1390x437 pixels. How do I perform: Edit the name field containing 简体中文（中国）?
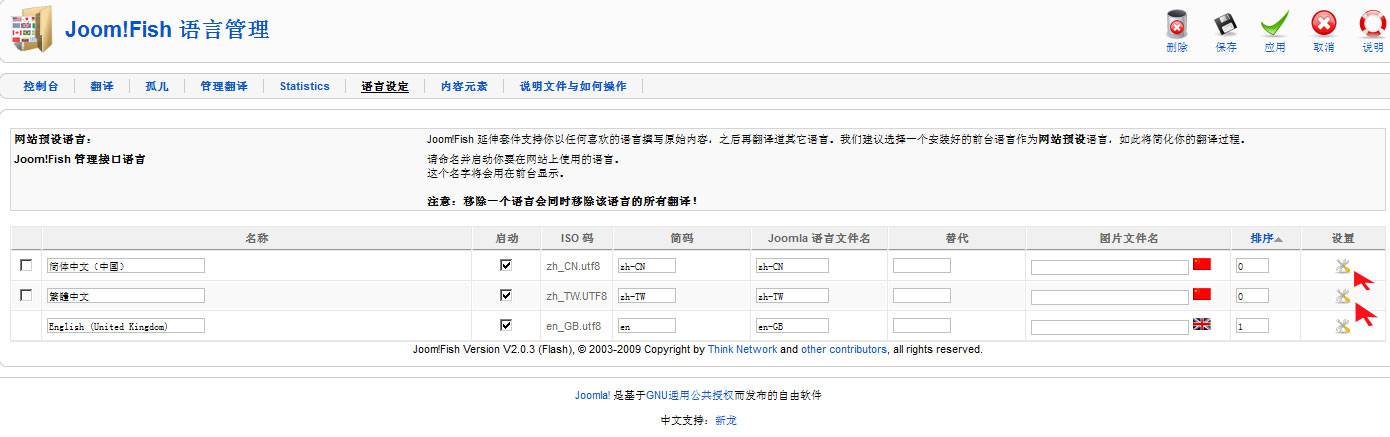(x=125, y=266)
